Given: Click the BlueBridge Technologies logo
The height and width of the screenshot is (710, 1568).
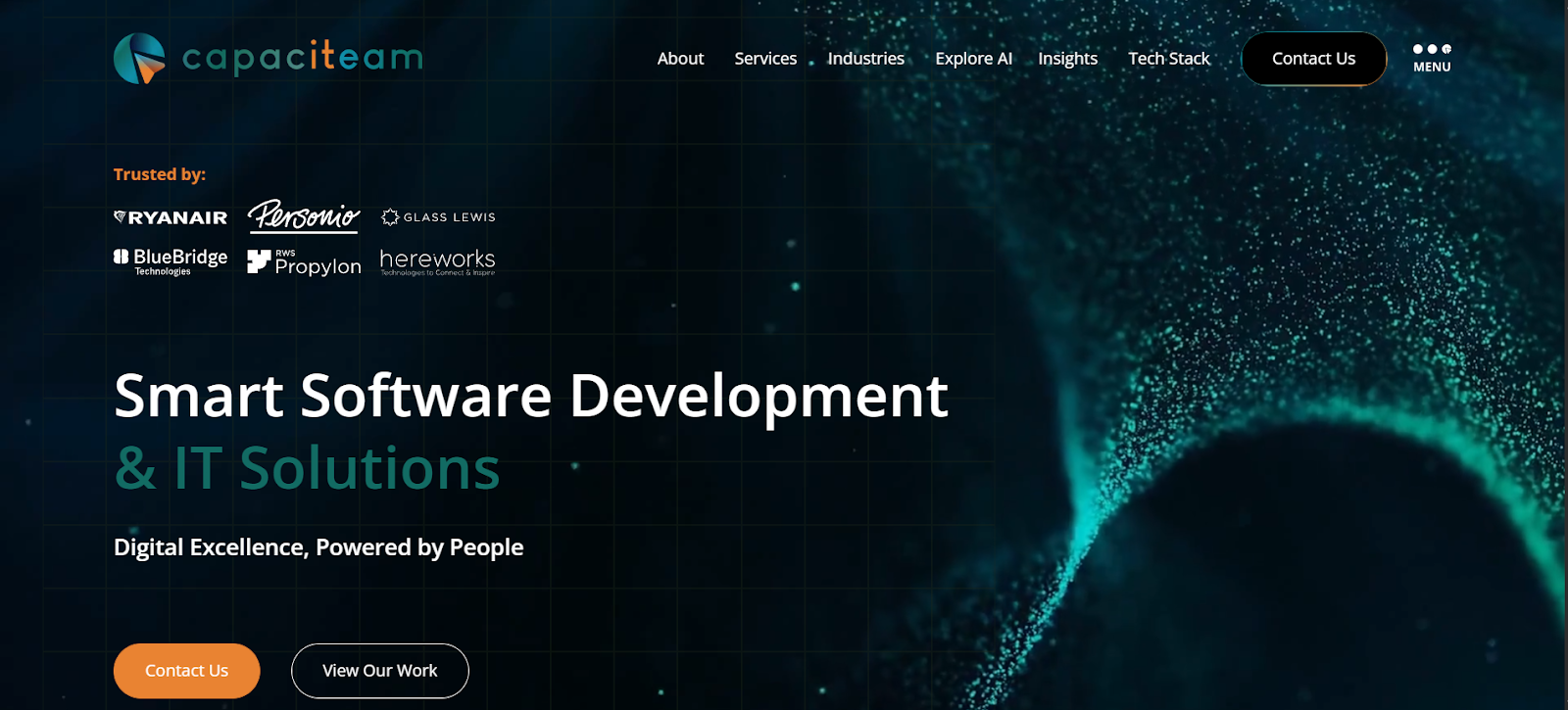Looking at the screenshot, I should click(171, 261).
